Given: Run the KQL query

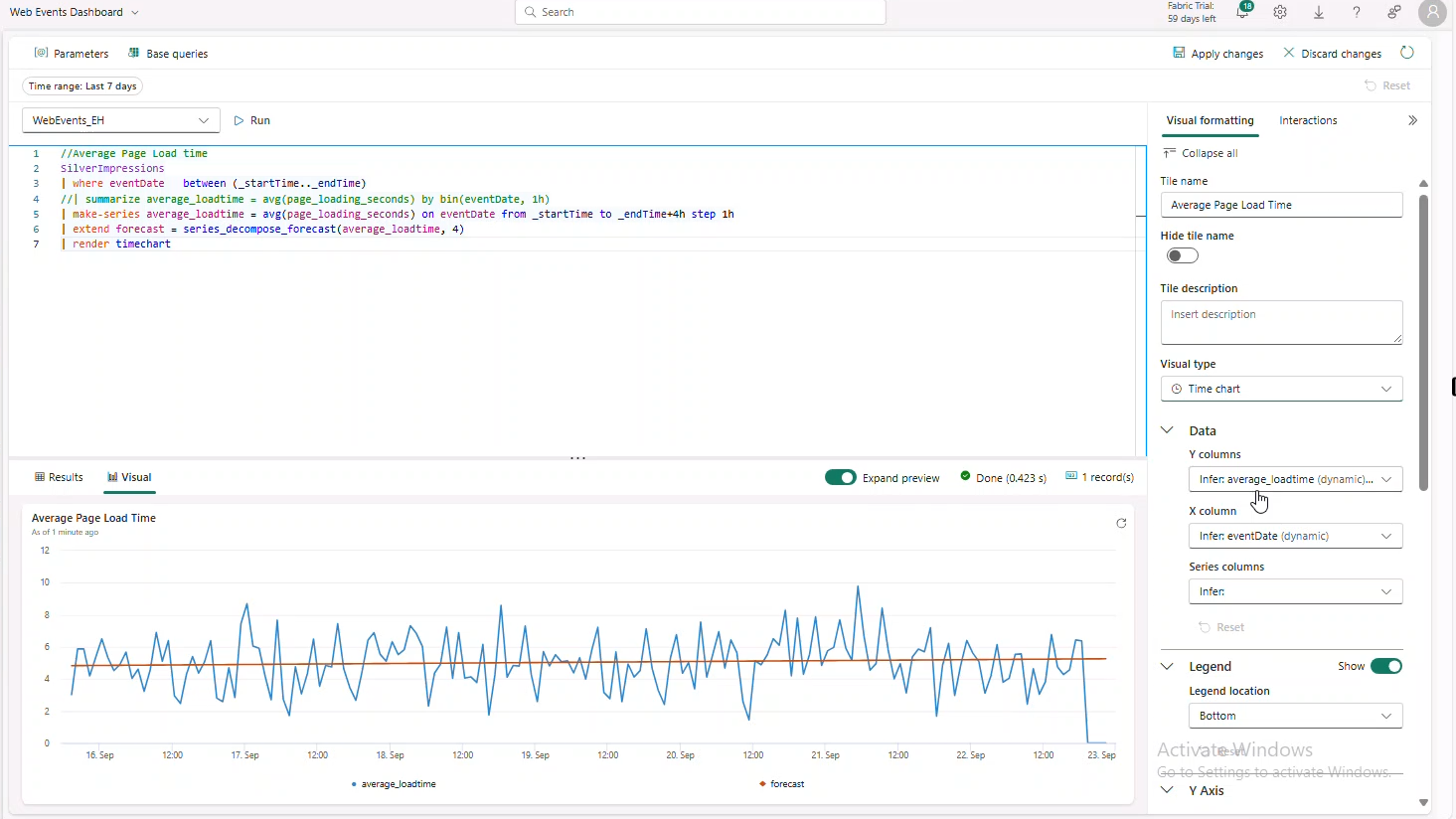Looking at the screenshot, I should coord(251,119).
